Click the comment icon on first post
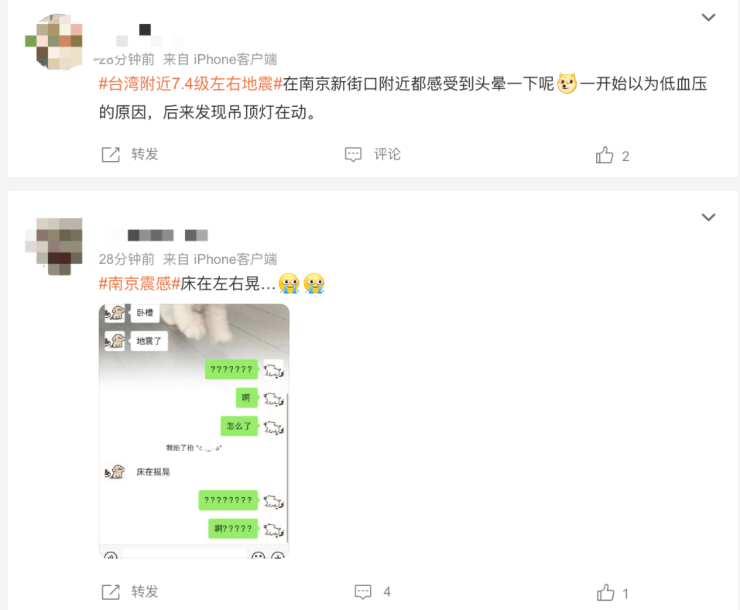 (353, 154)
